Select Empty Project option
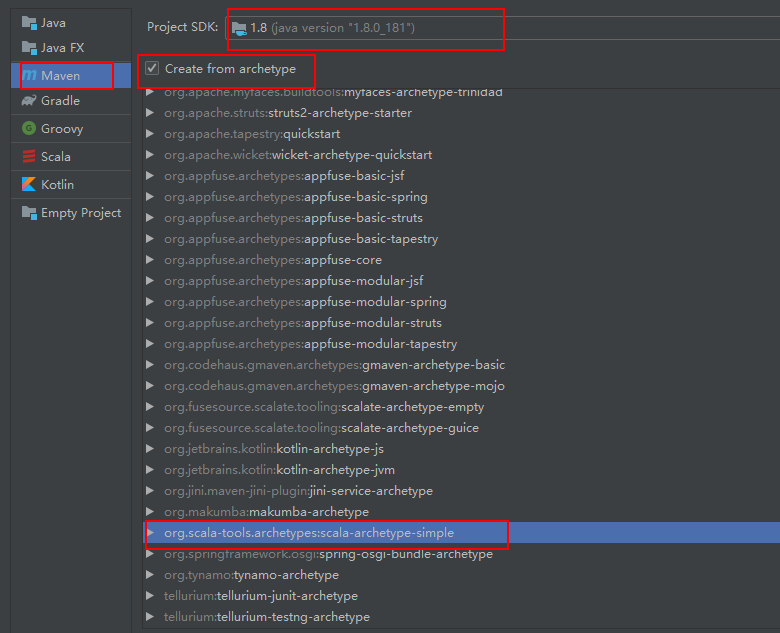This screenshot has height=633, width=780. pyautogui.click(x=71, y=213)
